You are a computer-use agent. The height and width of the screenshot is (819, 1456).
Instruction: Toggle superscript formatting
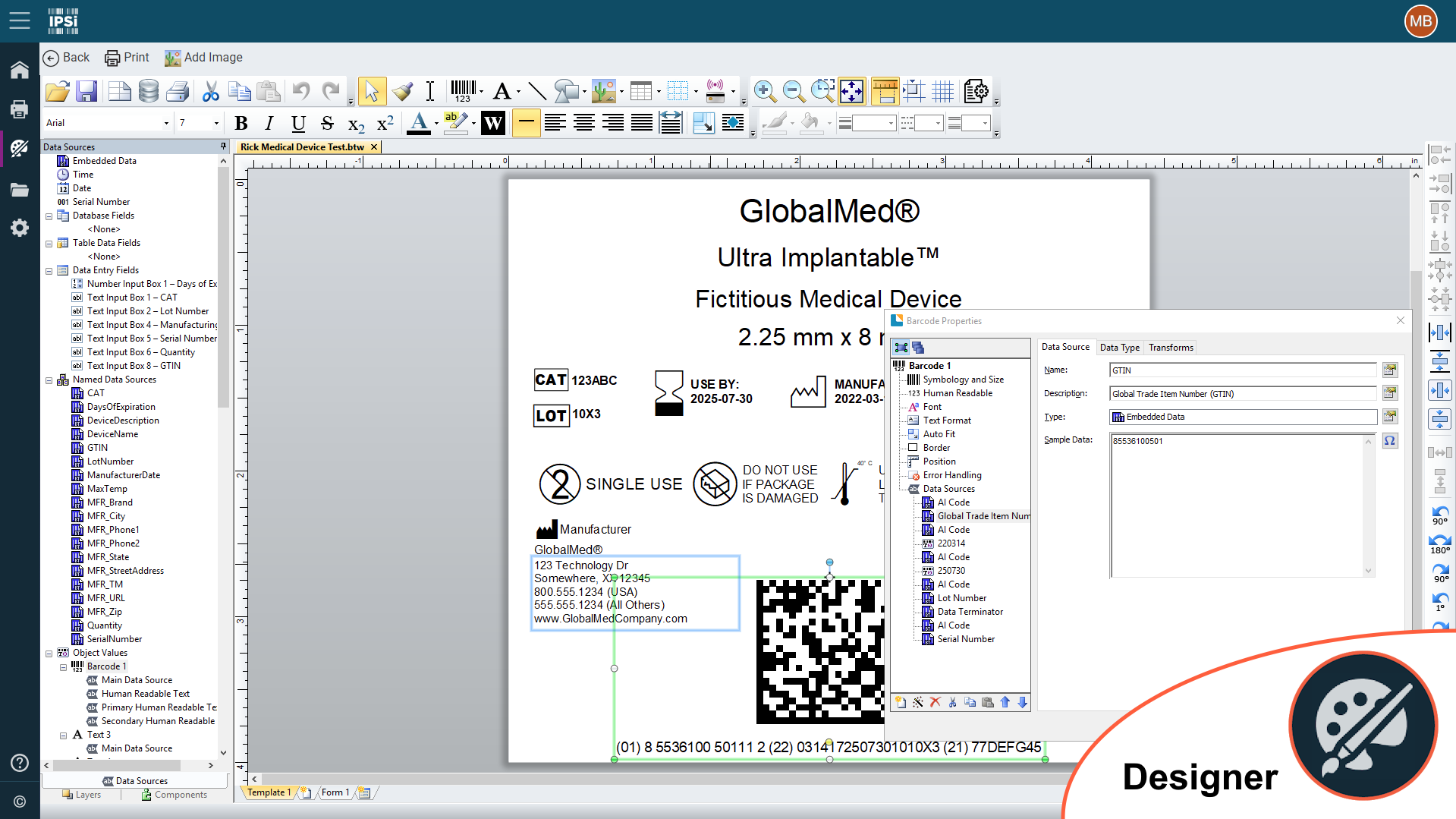click(x=385, y=123)
